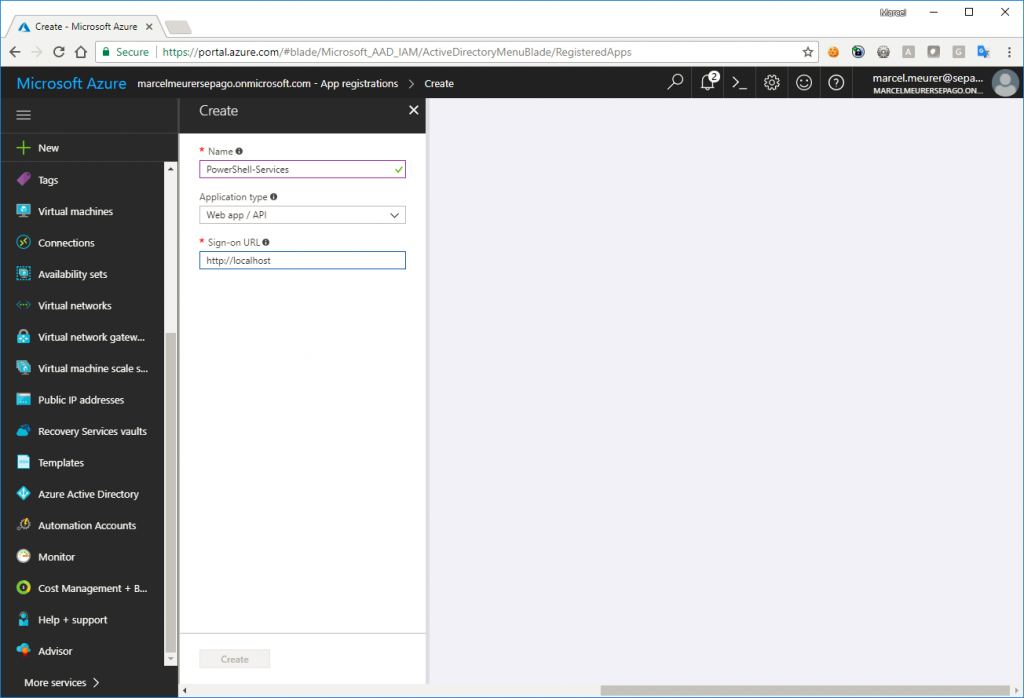Click the Microsoft Azure home logo
The height and width of the screenshot is (698, 1024).
71,84
